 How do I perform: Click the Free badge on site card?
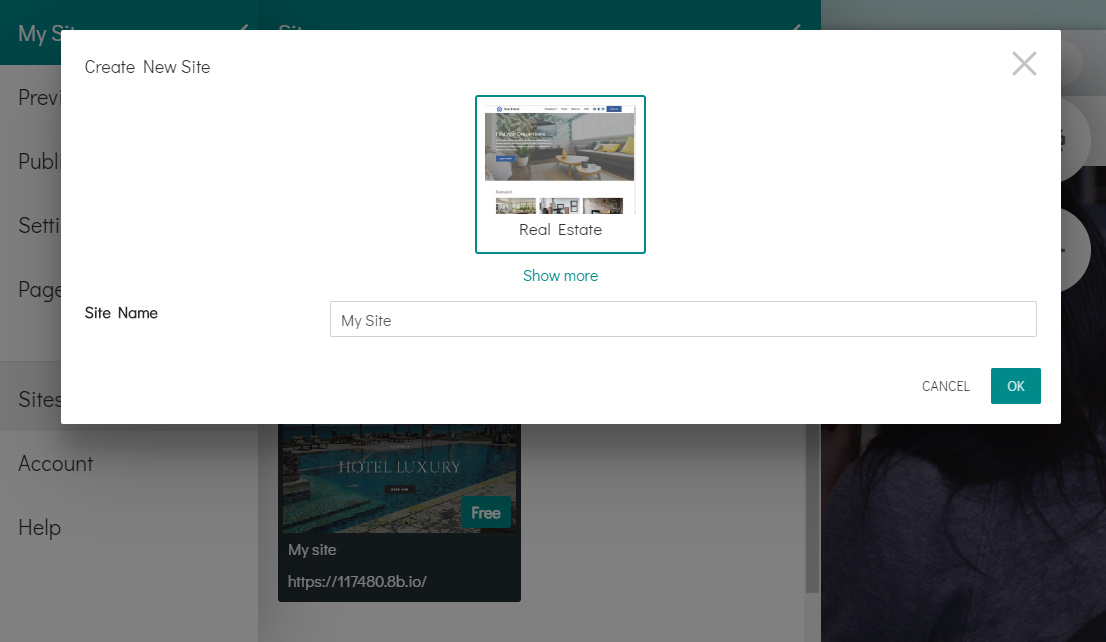486,513
